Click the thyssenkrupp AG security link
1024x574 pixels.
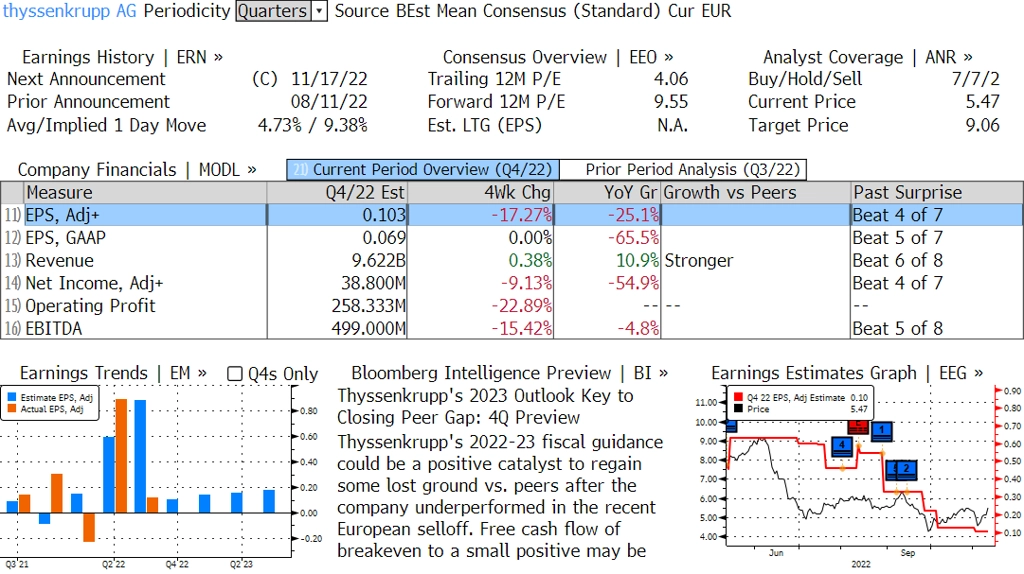pyautogui.click(x=69, y=11)
